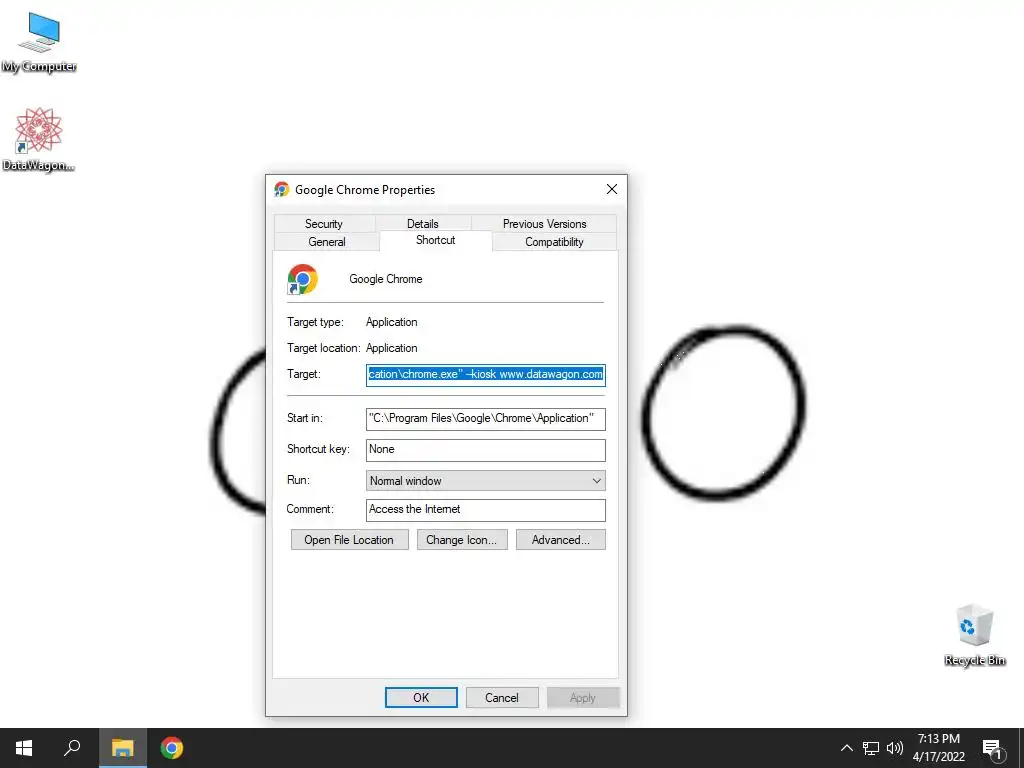Click the Open File Location button

(x=349, y=539)
